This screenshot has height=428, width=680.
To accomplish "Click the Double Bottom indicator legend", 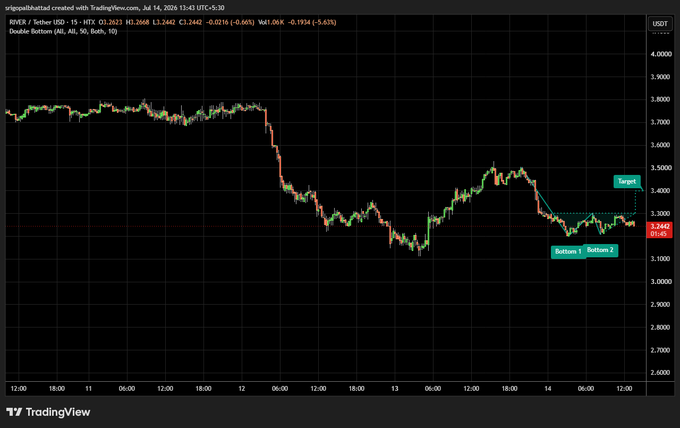I will [x=63, y=31].
